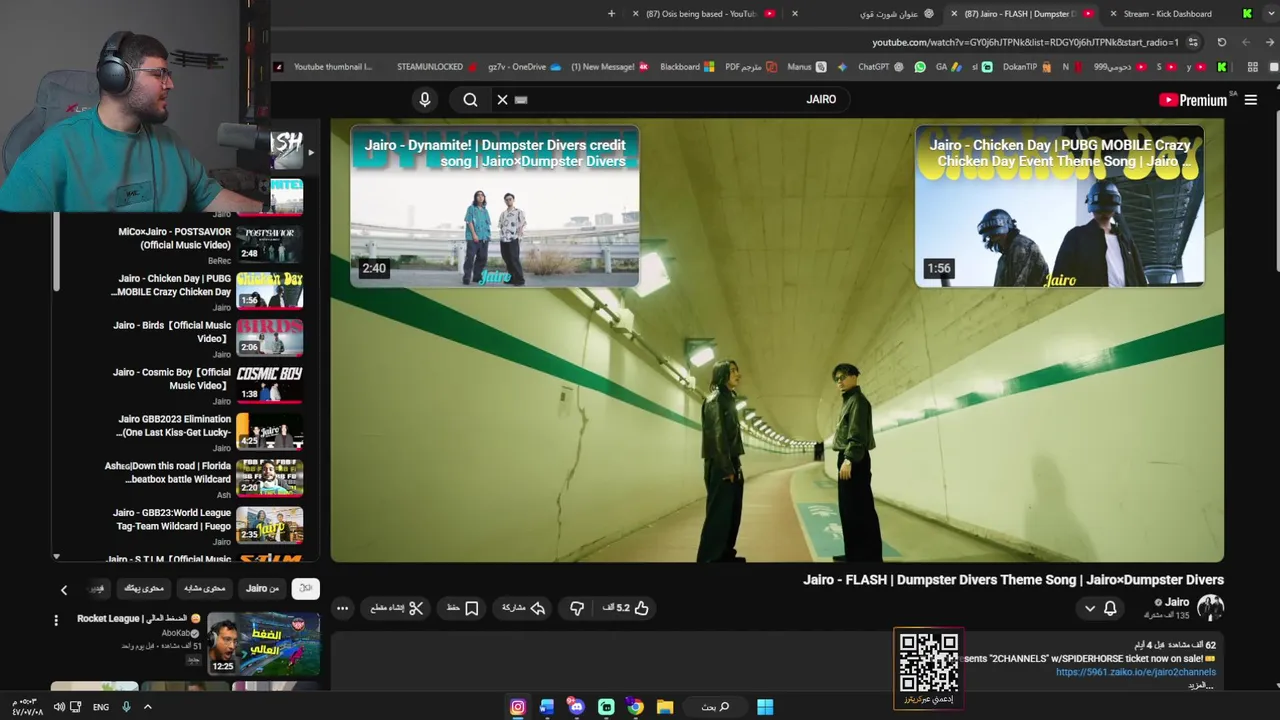Open the DokanTIP bookmark
Screen dimensions: 1280x720
click(1027, 67)
